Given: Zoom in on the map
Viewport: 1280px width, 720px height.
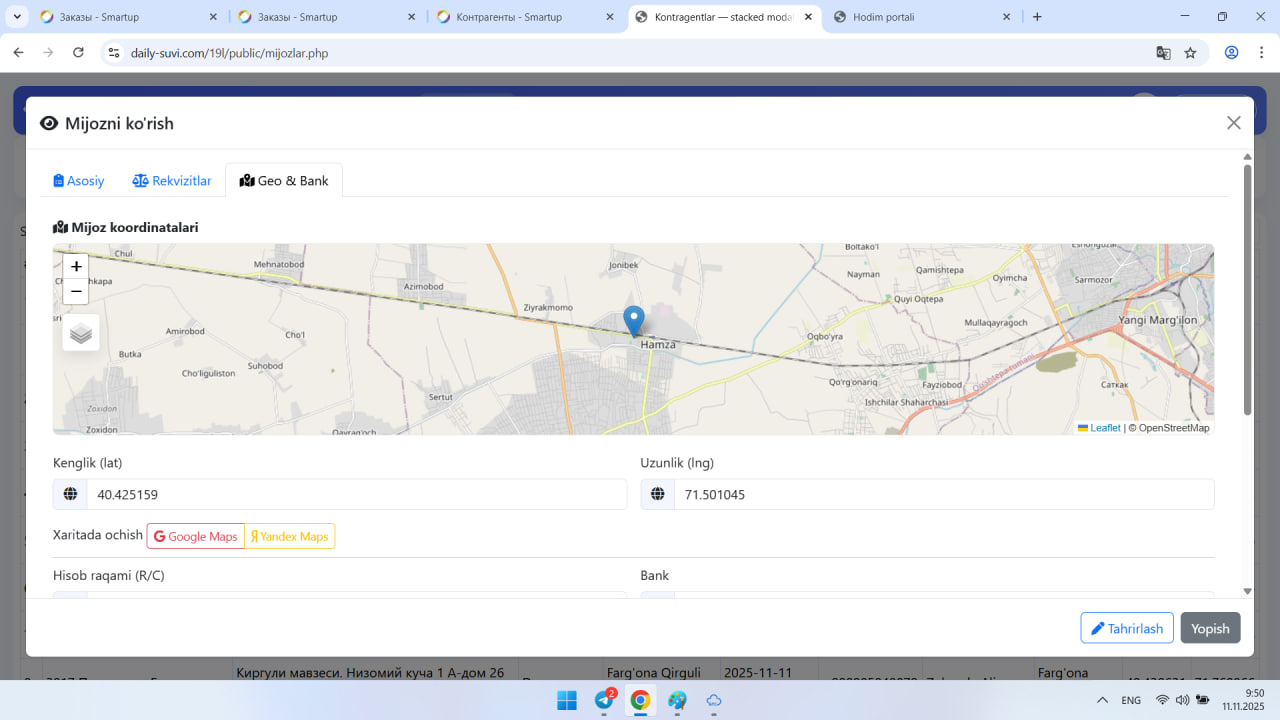Looking at the screenshot, I should tap(76, 267).
